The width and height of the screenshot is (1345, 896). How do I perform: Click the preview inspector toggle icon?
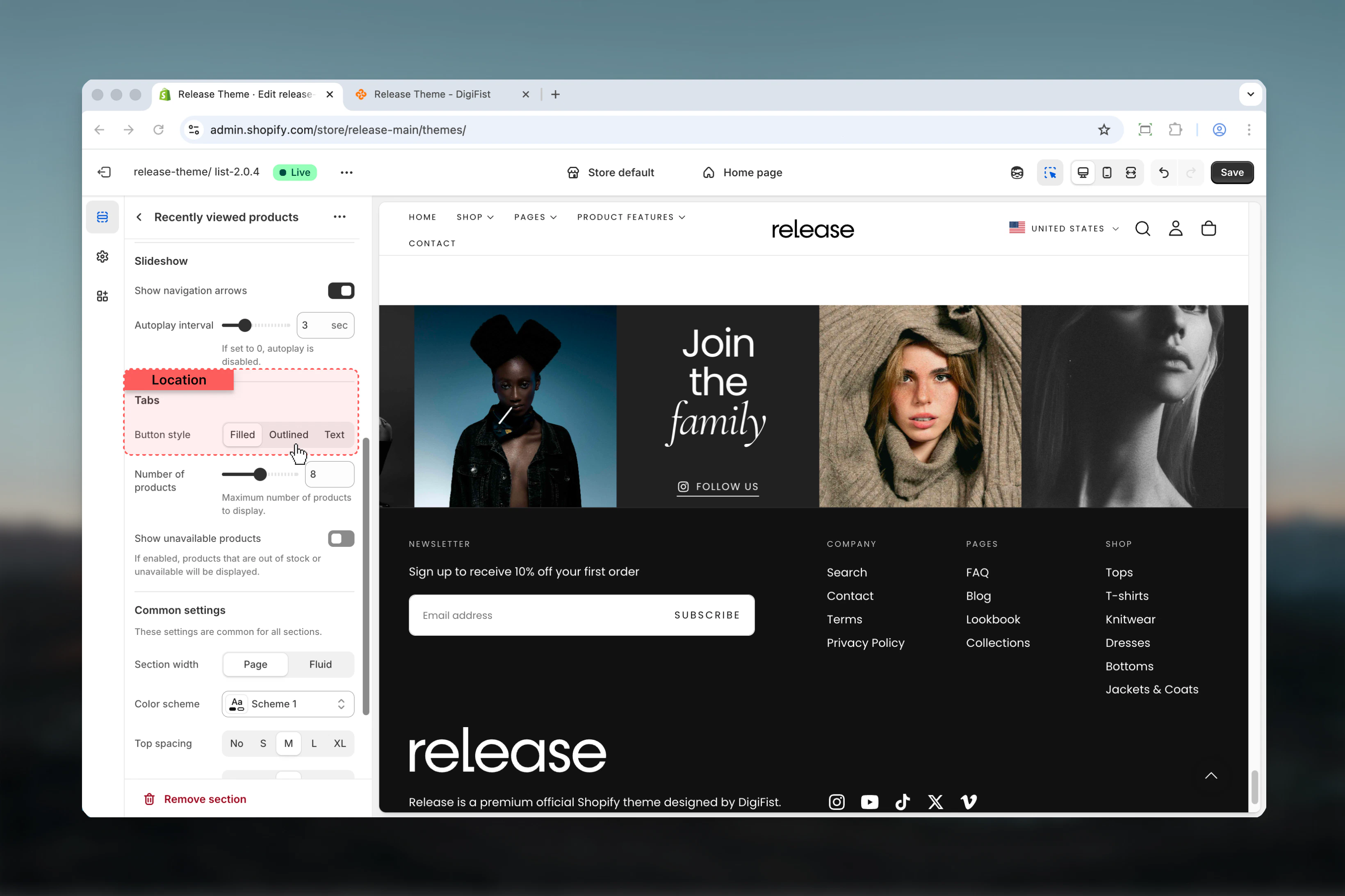pyautogui.click(x=1050, y=173)
